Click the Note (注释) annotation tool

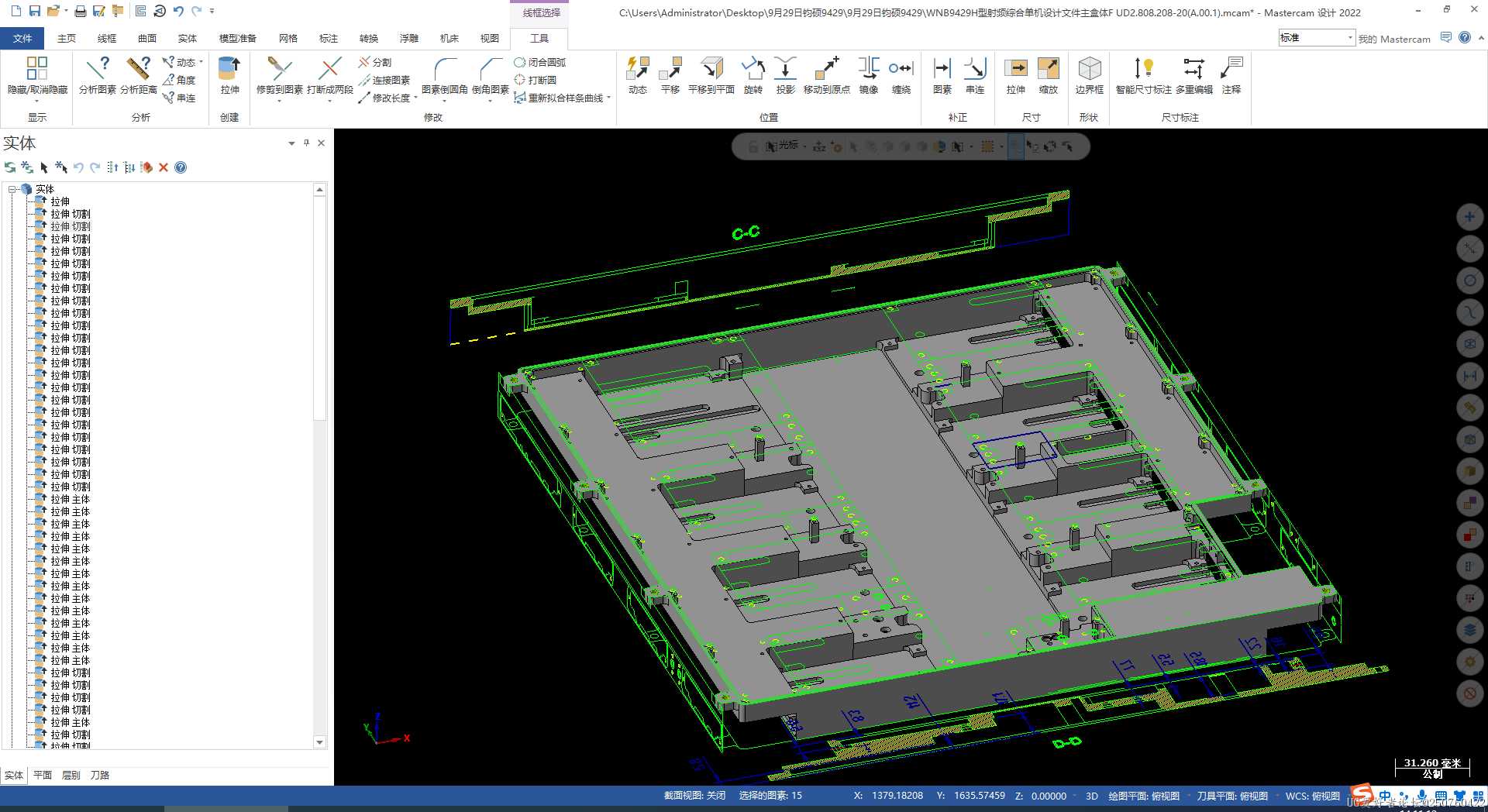[x=1231, y=75]
